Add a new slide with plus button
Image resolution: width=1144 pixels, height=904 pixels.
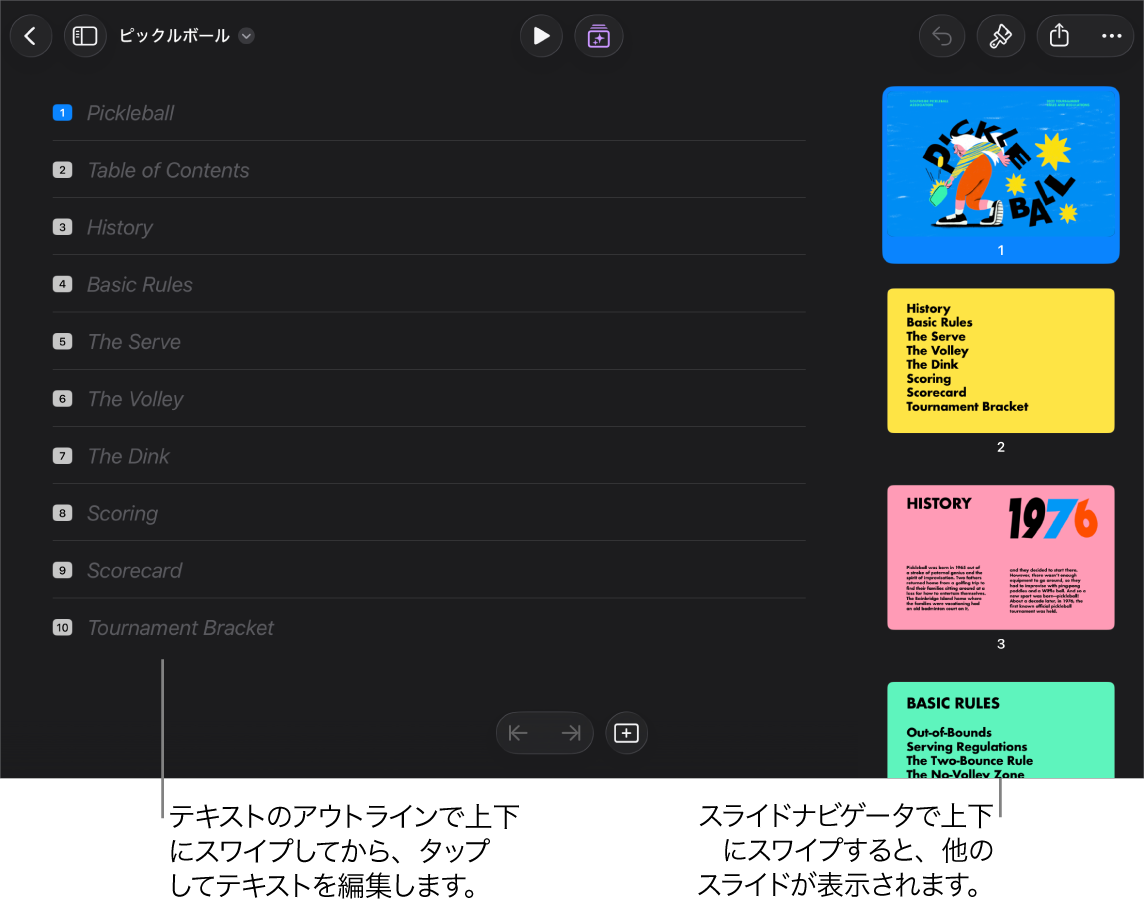coord(626,733)
